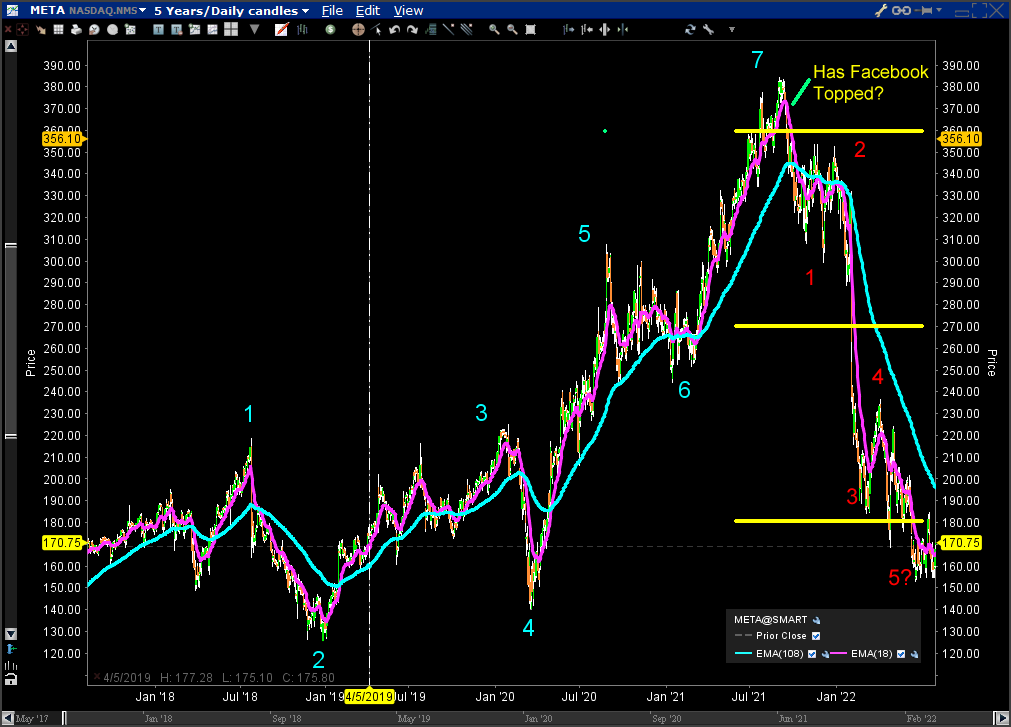Expand the toolbar overflow arrow after wrench
1011x727 pixels.
pos(731,30)
